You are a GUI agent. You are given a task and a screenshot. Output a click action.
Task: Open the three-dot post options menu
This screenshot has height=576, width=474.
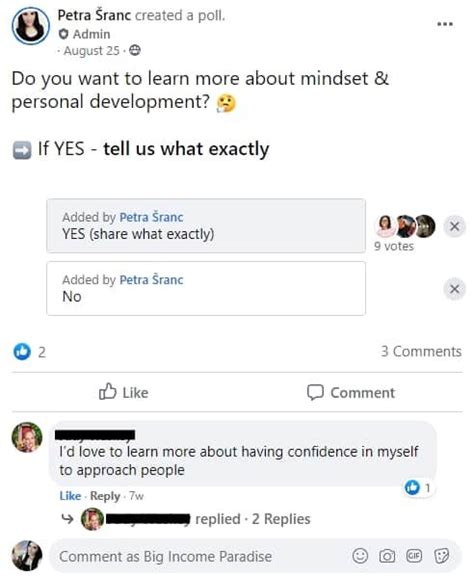[445, 24]
